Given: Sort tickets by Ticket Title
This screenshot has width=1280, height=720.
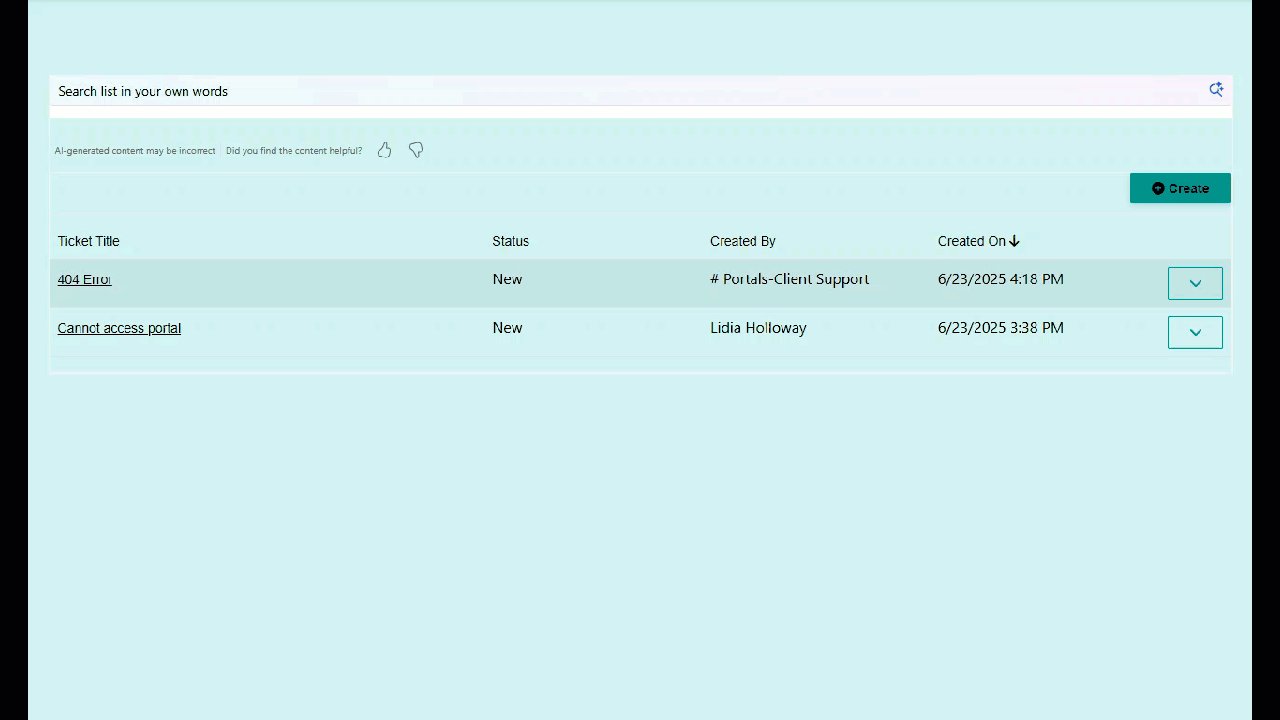Looking at the screenshot, I should (x=88, y=241).
